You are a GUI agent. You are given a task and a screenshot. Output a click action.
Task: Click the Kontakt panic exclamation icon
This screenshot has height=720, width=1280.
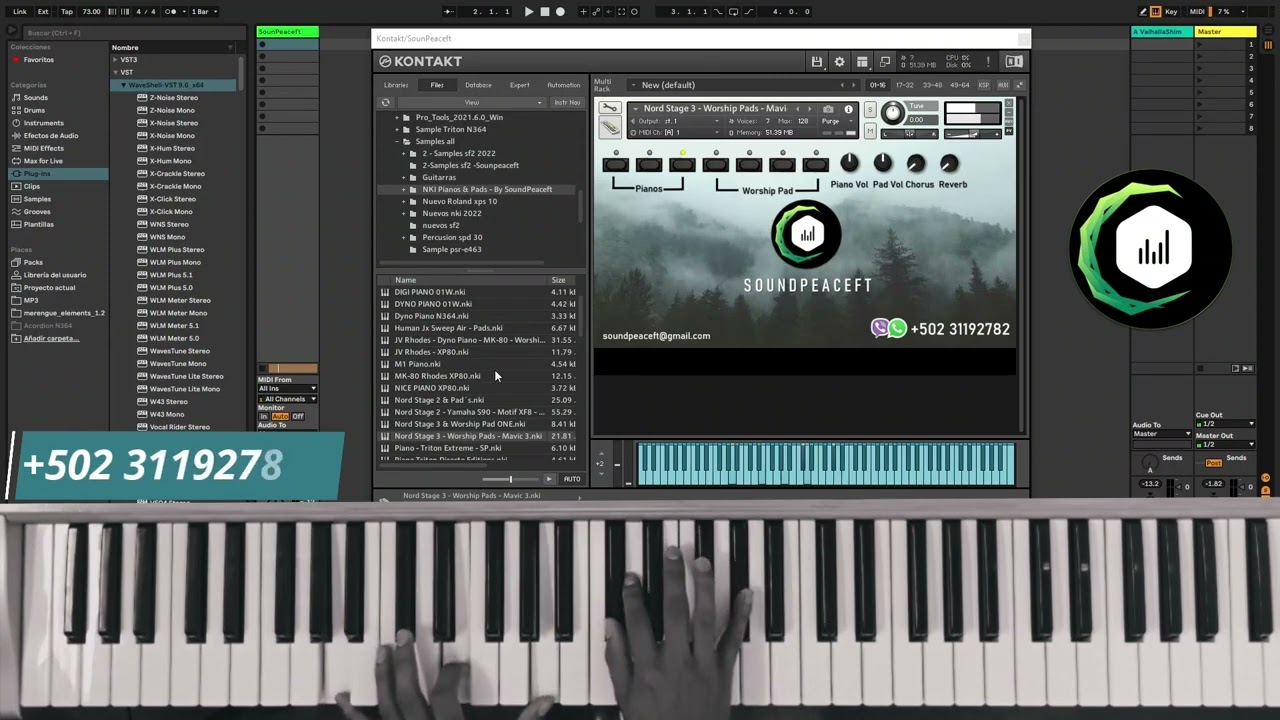pyautogui.click(x=988, y=62)
